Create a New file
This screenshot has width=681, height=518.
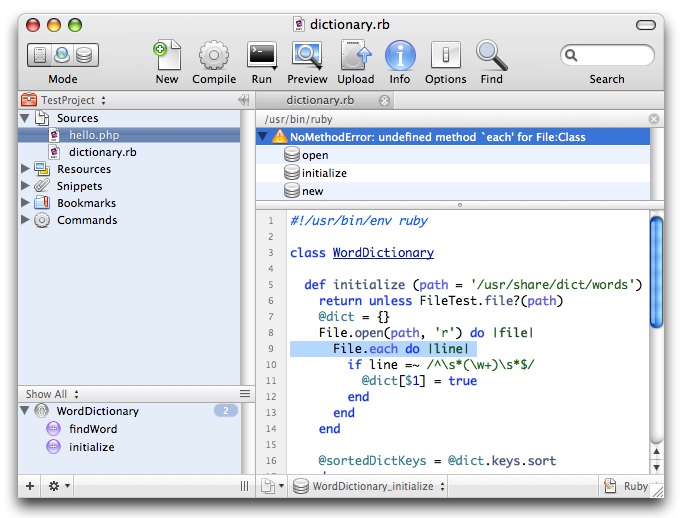point(167,55)
